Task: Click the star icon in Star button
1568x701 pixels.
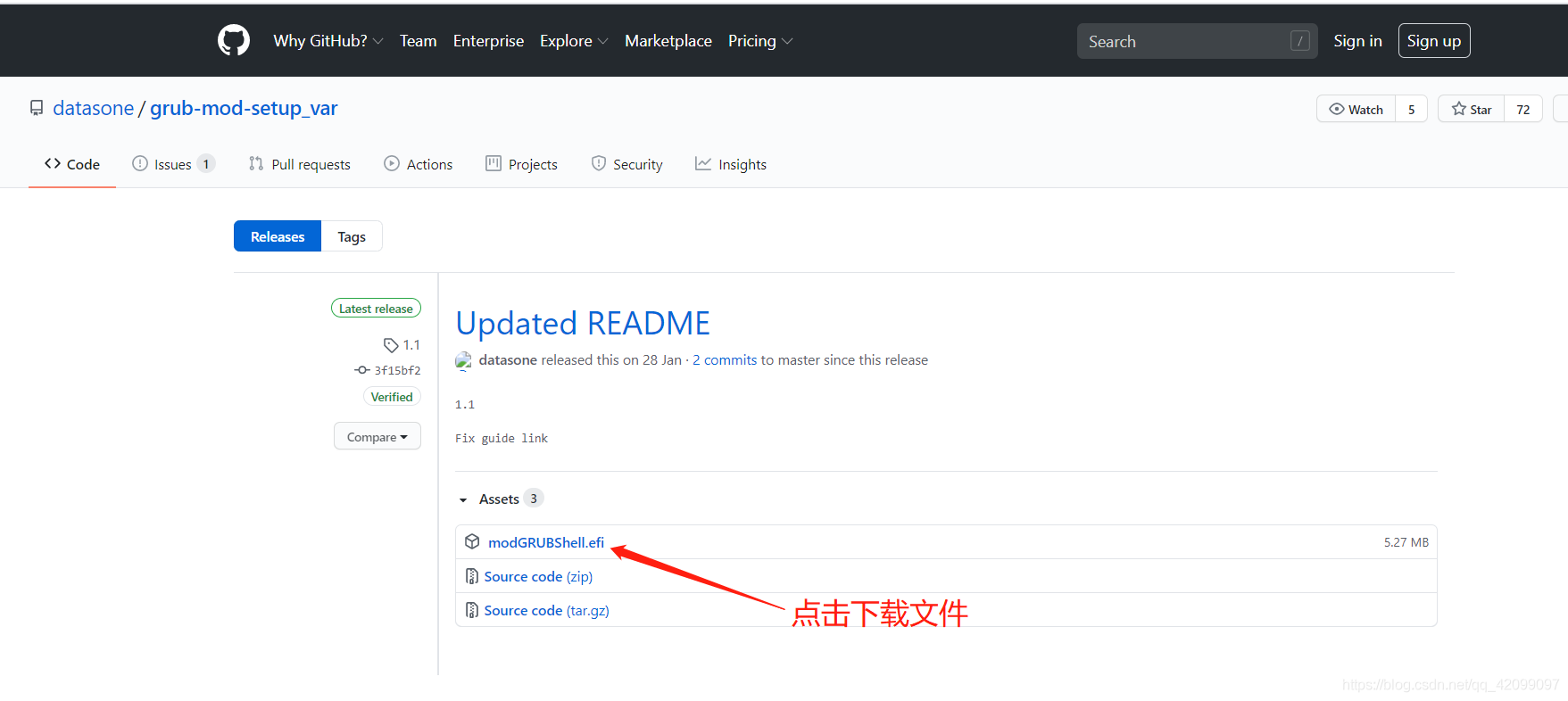Action: [x=1459, y=109]
